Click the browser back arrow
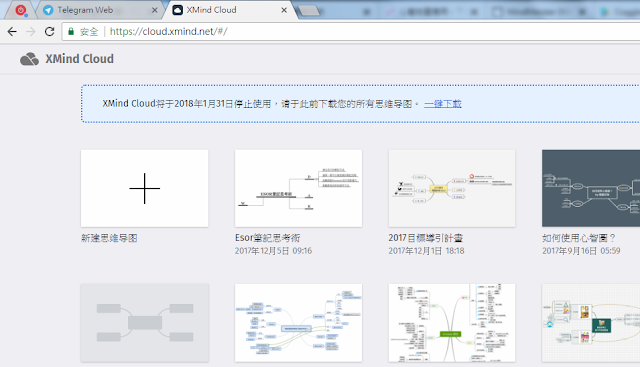 [12, 31]
